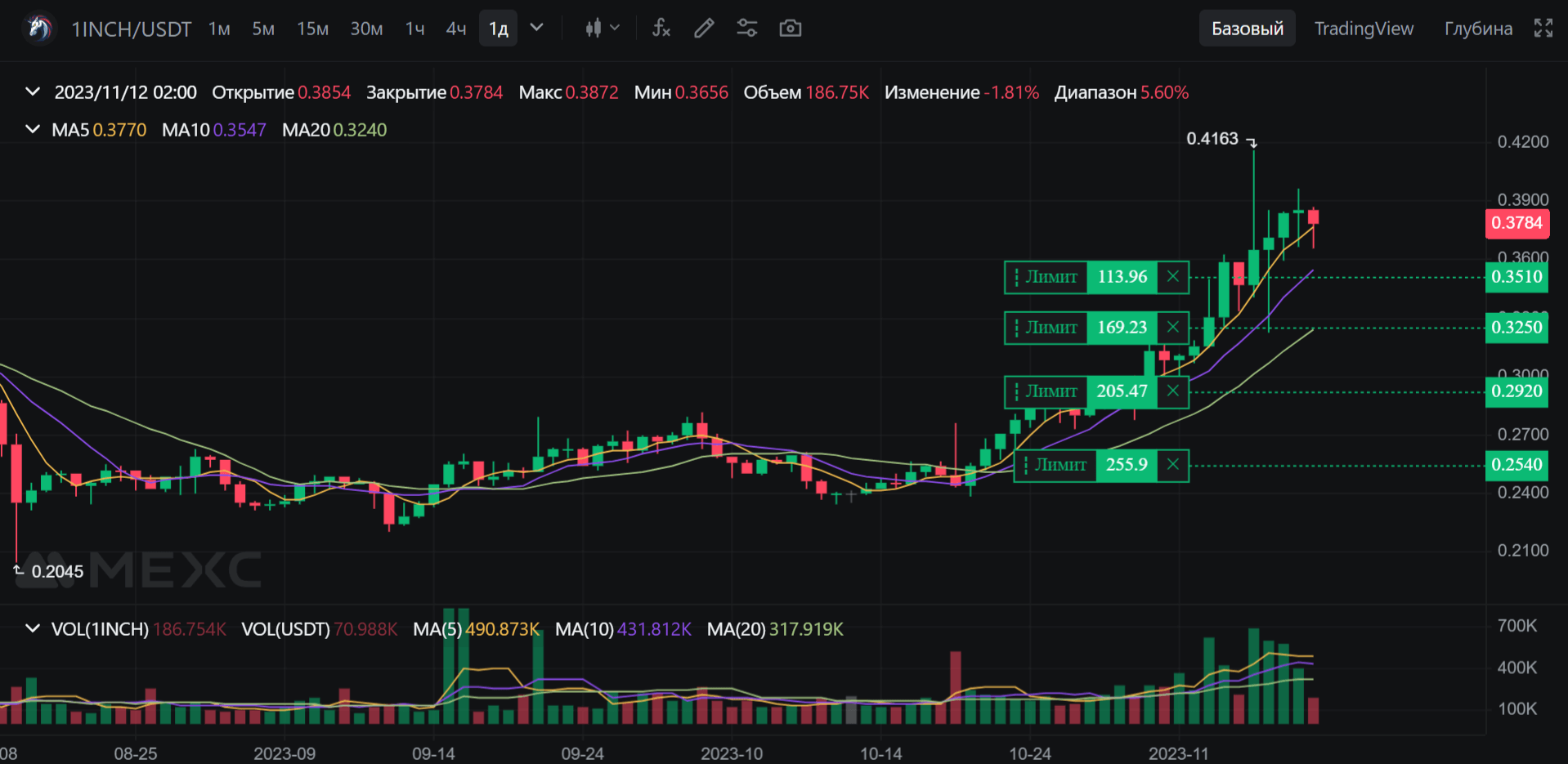Click the 0.2540 order price tag
This screenshot has width=1568, height=764.
1517,465
